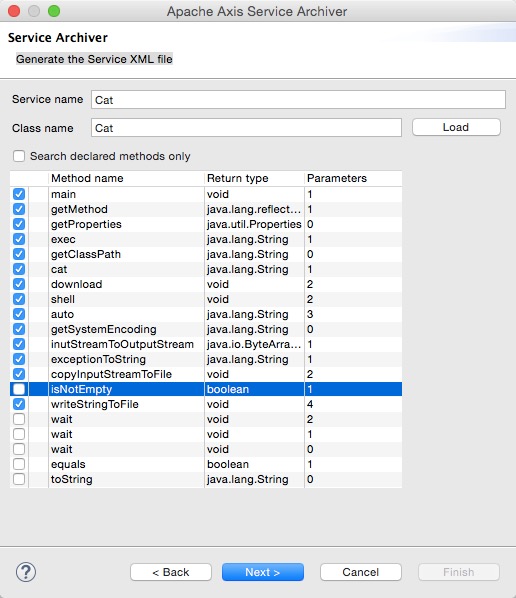516x598 pixels.
Task: Select the getClassPath method name
Action: 86,254
